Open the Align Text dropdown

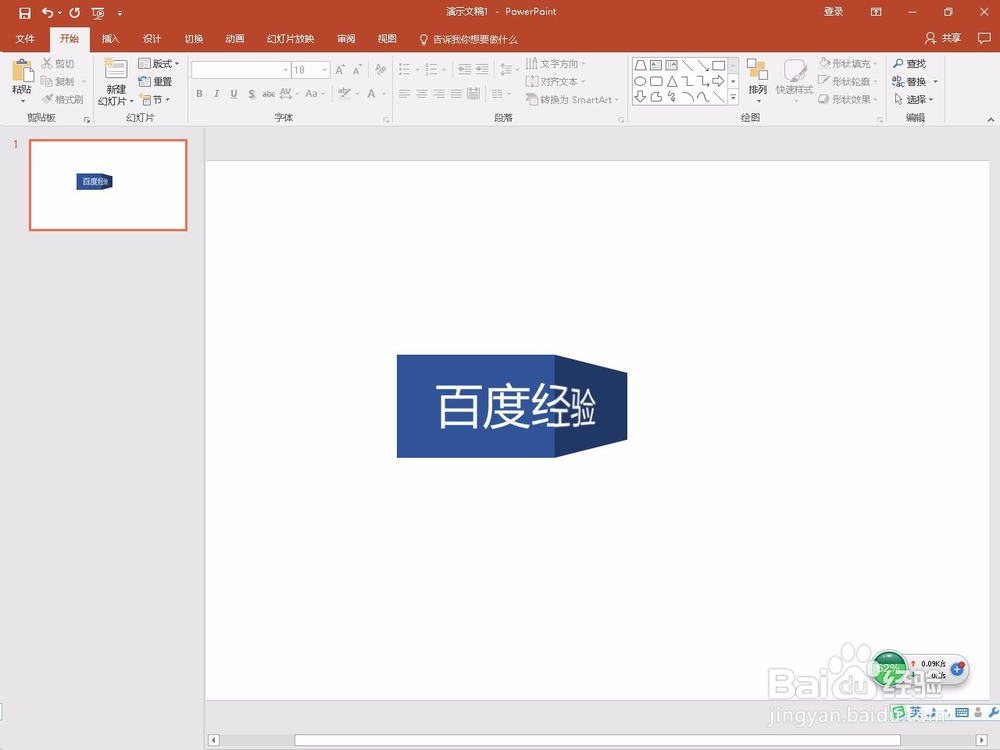(x=555, y=82)
